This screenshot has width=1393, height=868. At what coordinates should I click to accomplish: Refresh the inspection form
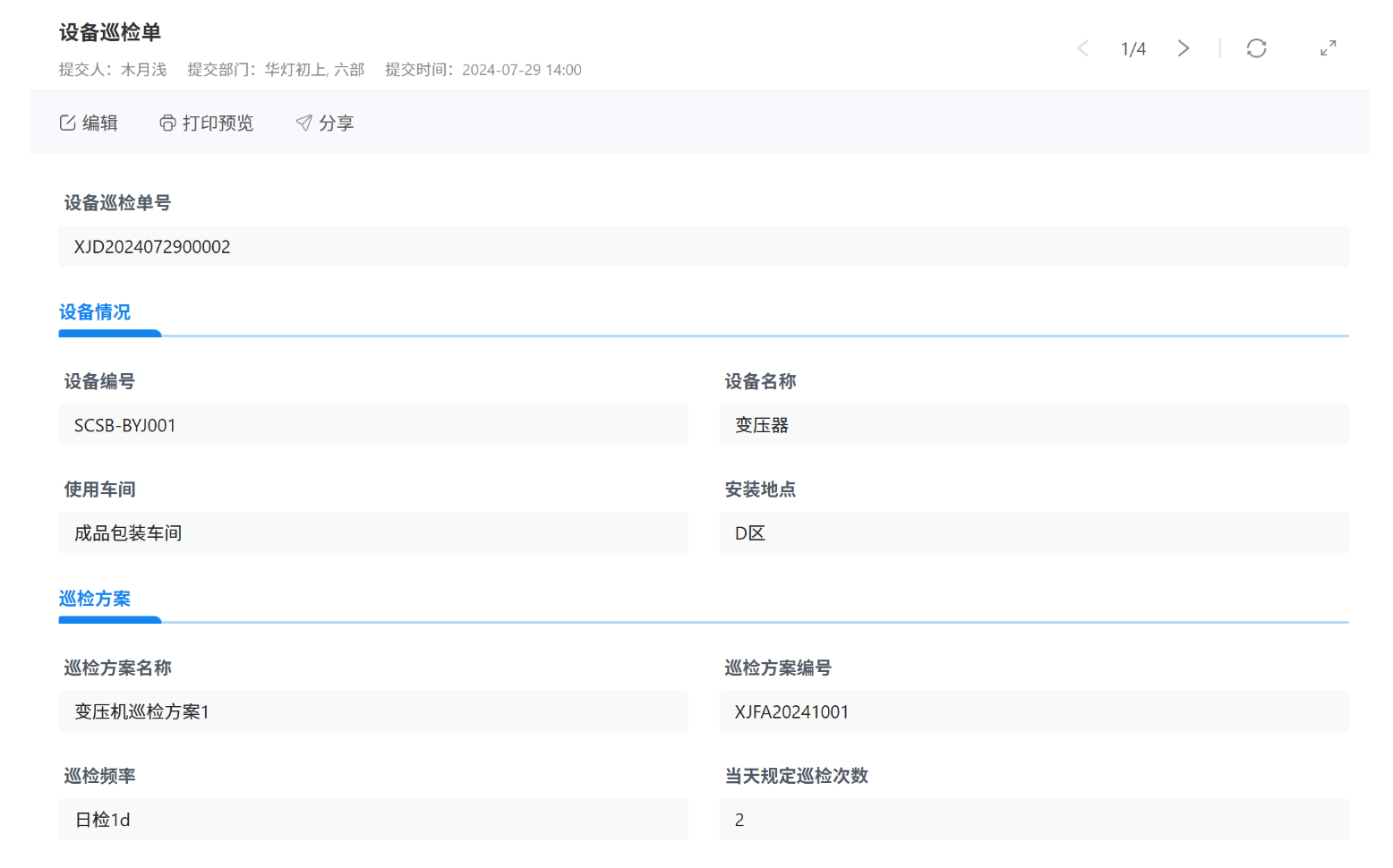[x=1256, y=48]
